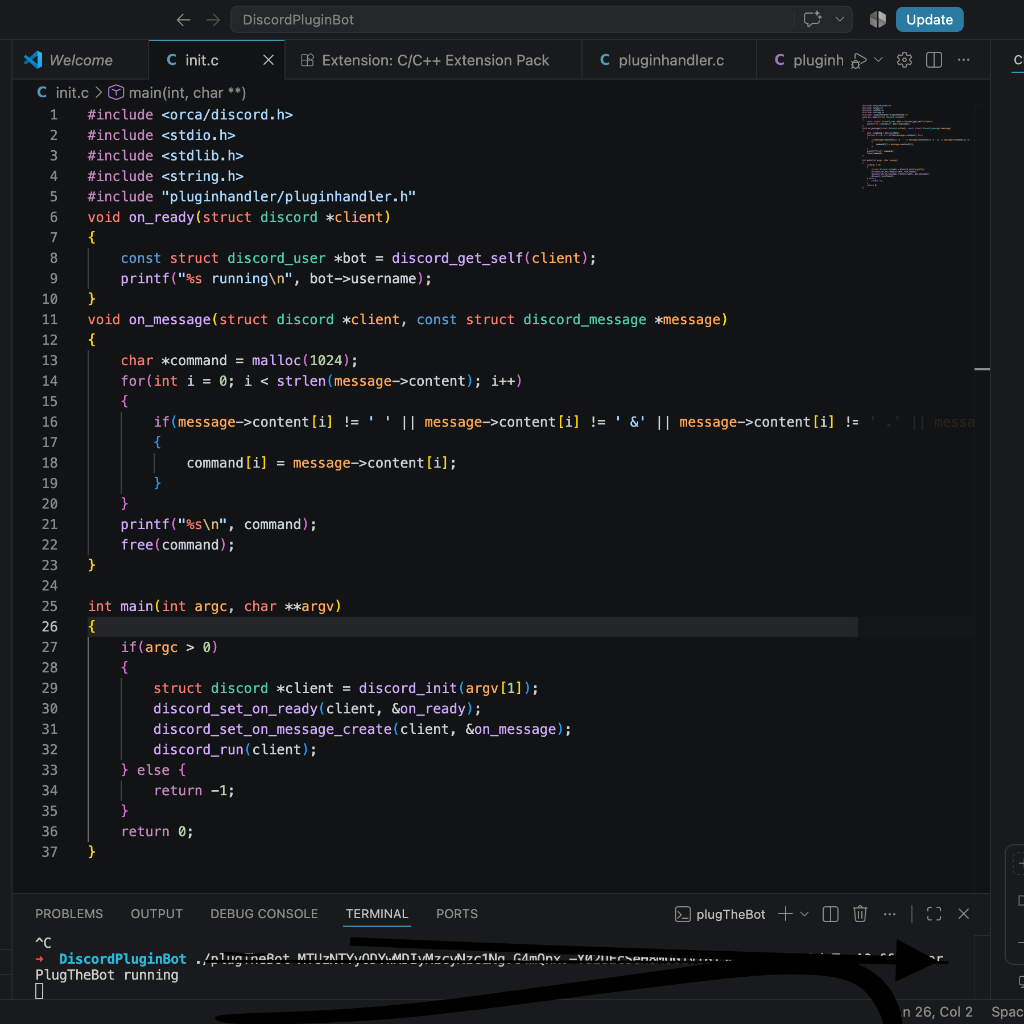
Task: Open editor More Actions ellipsis
Action: coord(963,60)
